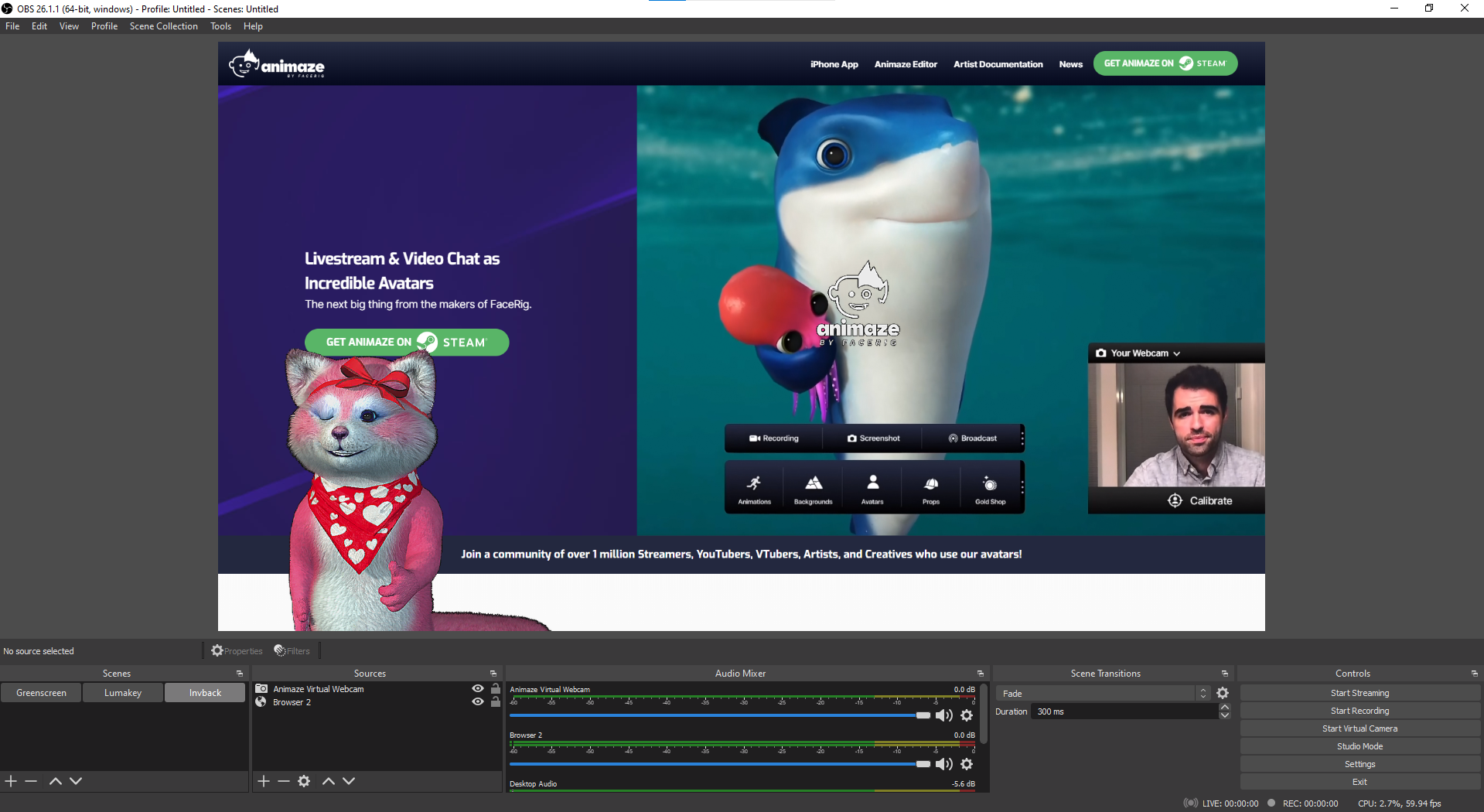Open source properties gear in the Sources toolbar
The image size is (1484, 812).
305,781
